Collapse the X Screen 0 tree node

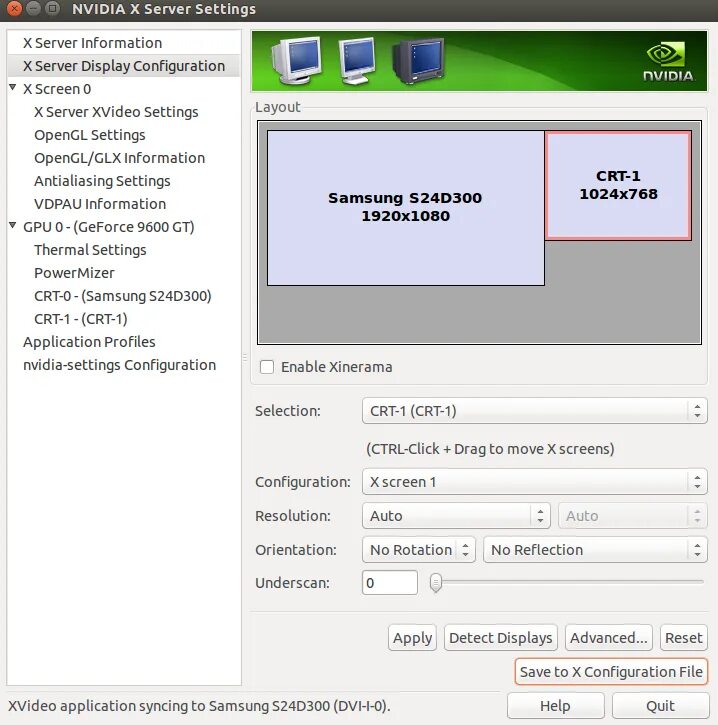[x=13, y=87]
